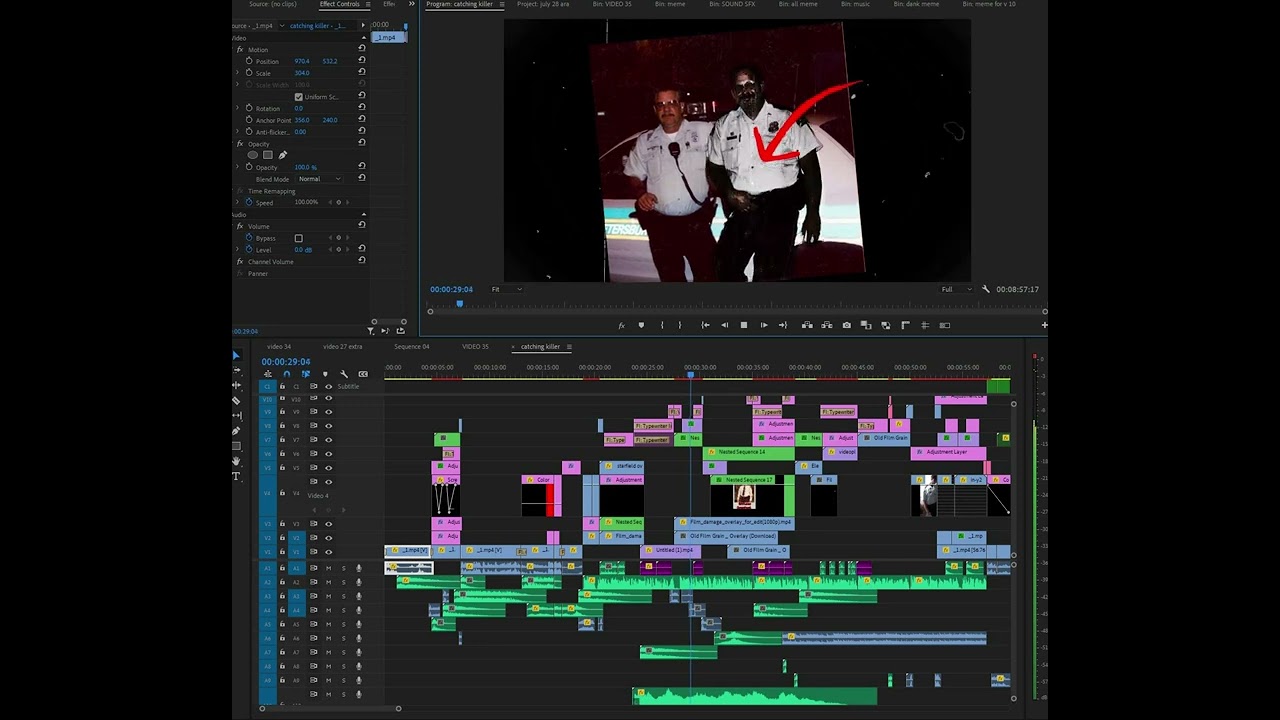Mute audio track A2

328,582
